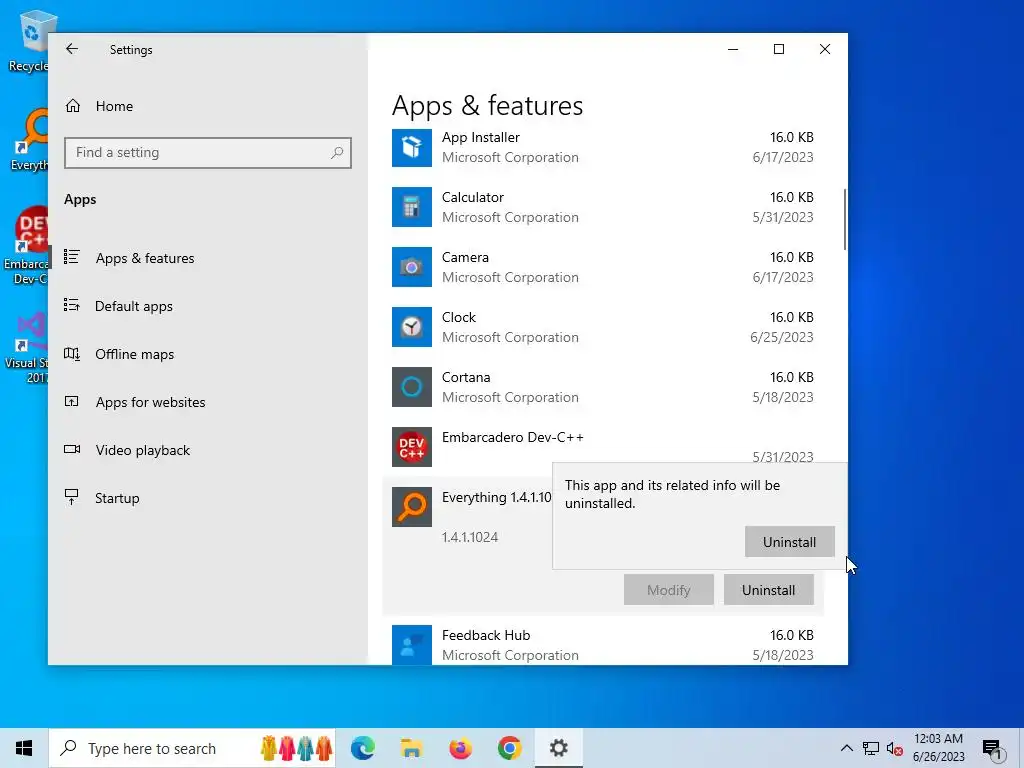Select the Clock app icon
1024x768 pixels.
[411, 327]
